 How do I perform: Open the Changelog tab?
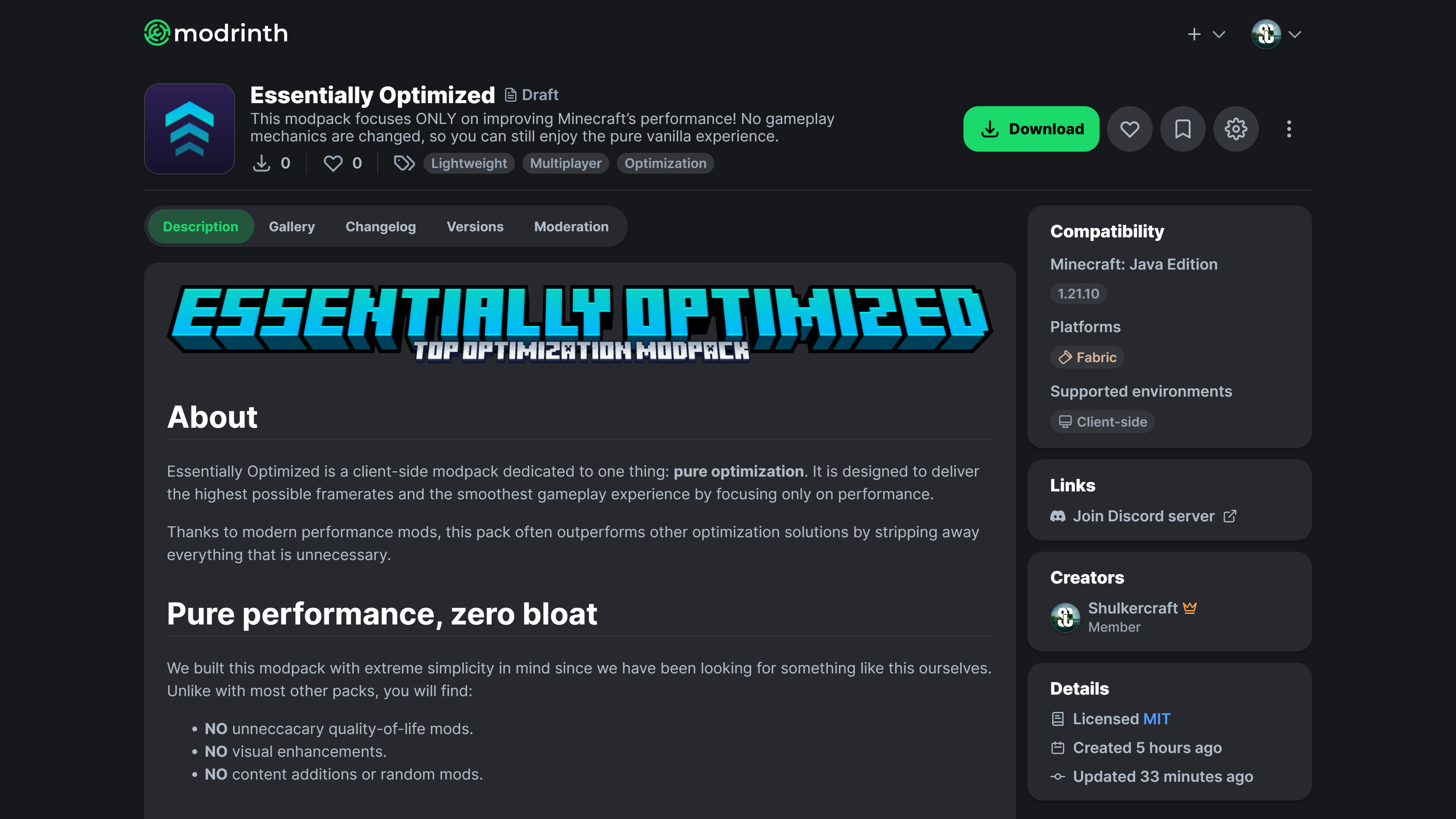coord(380,227)
